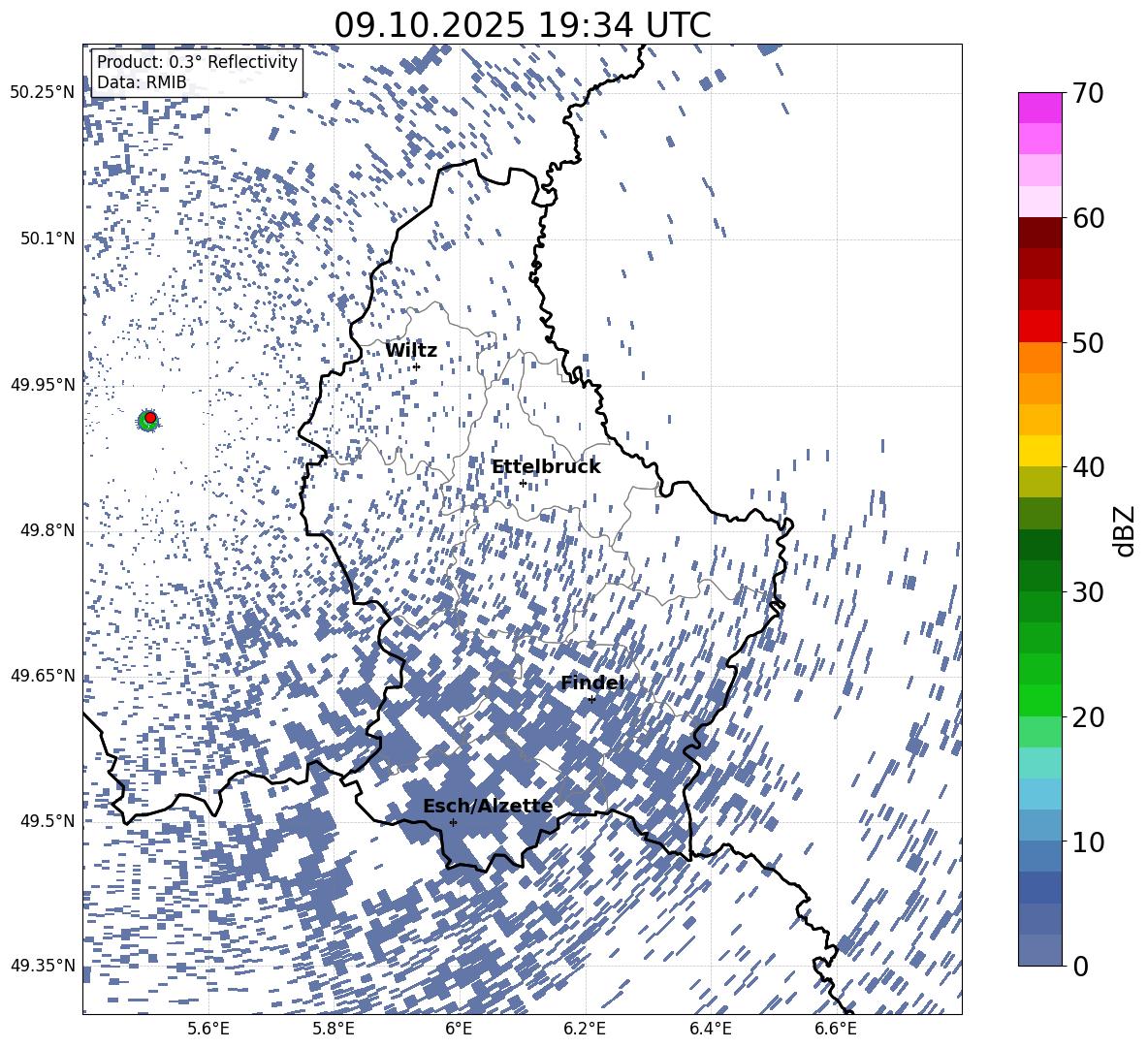Click the 6.6°E longitude label
Image resolution: width=1148 pixels, height=1048 pixels.
[836, 1029]
